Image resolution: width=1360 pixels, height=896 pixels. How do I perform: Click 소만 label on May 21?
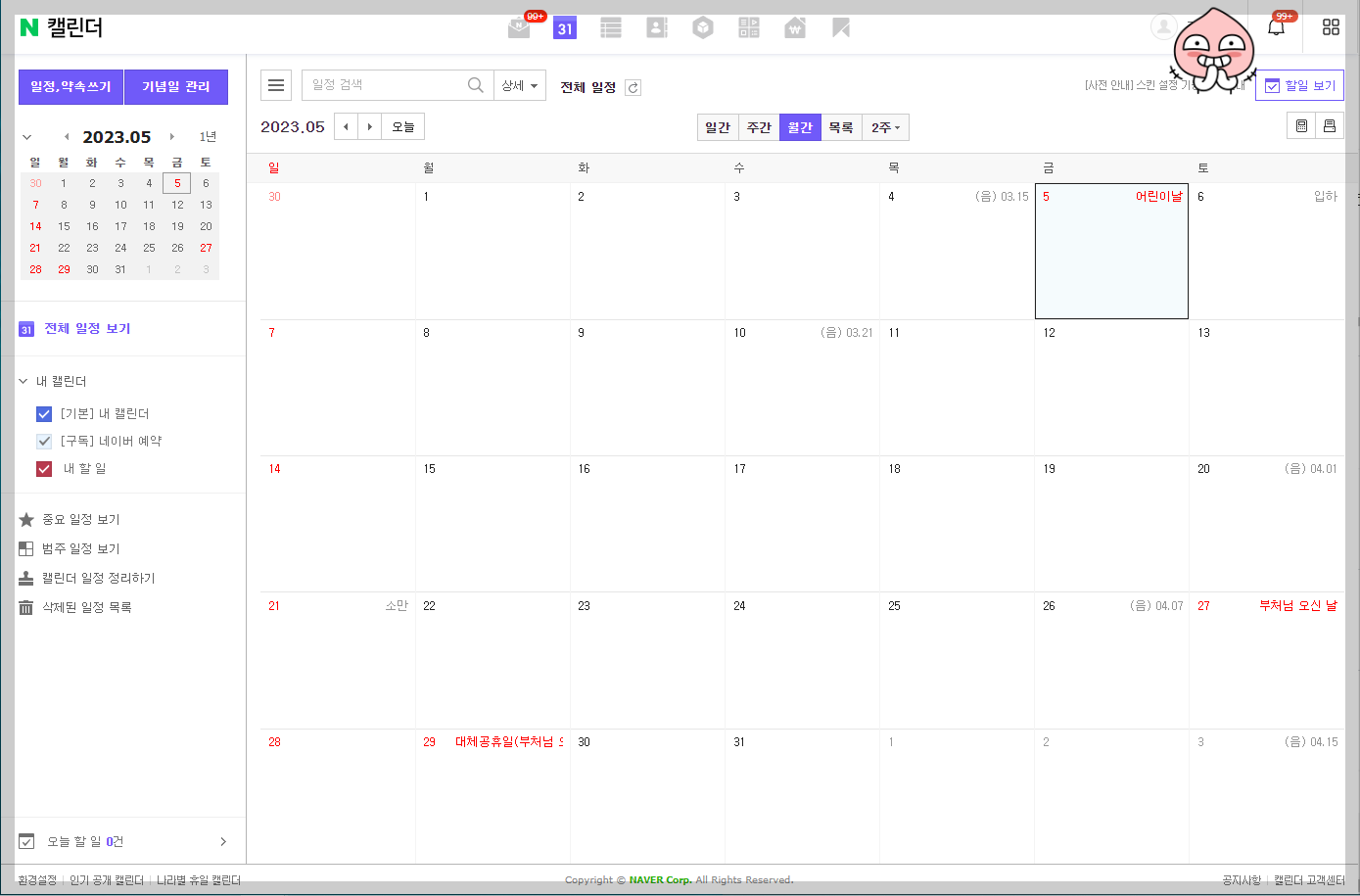click(397, 606)
